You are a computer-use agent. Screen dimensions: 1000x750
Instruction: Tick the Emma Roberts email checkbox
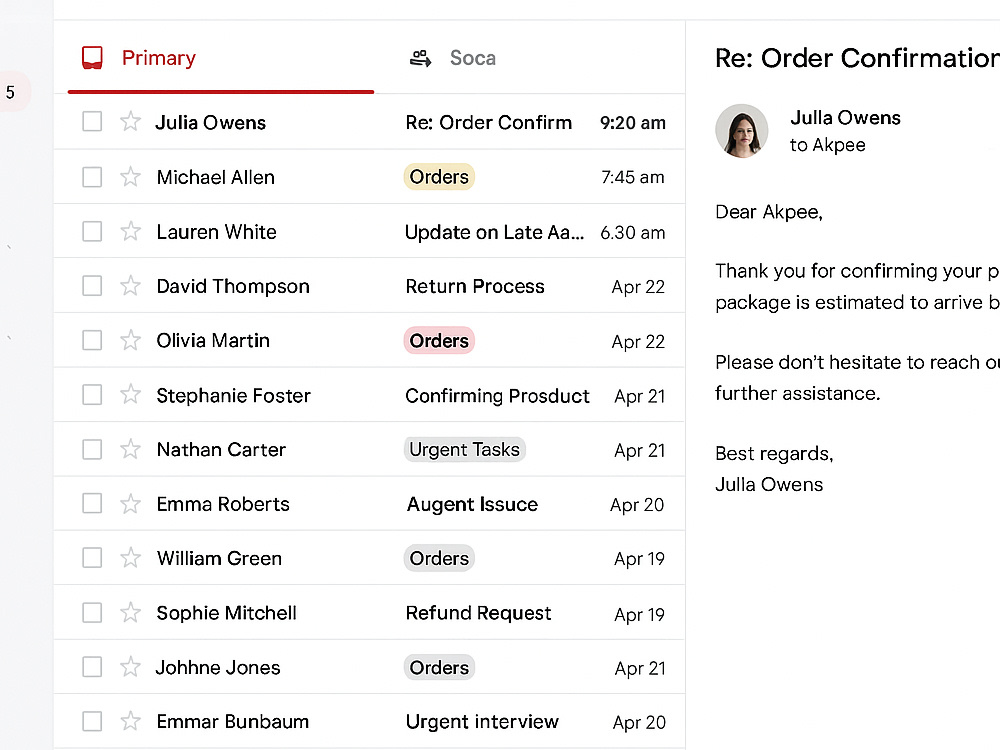92,503
